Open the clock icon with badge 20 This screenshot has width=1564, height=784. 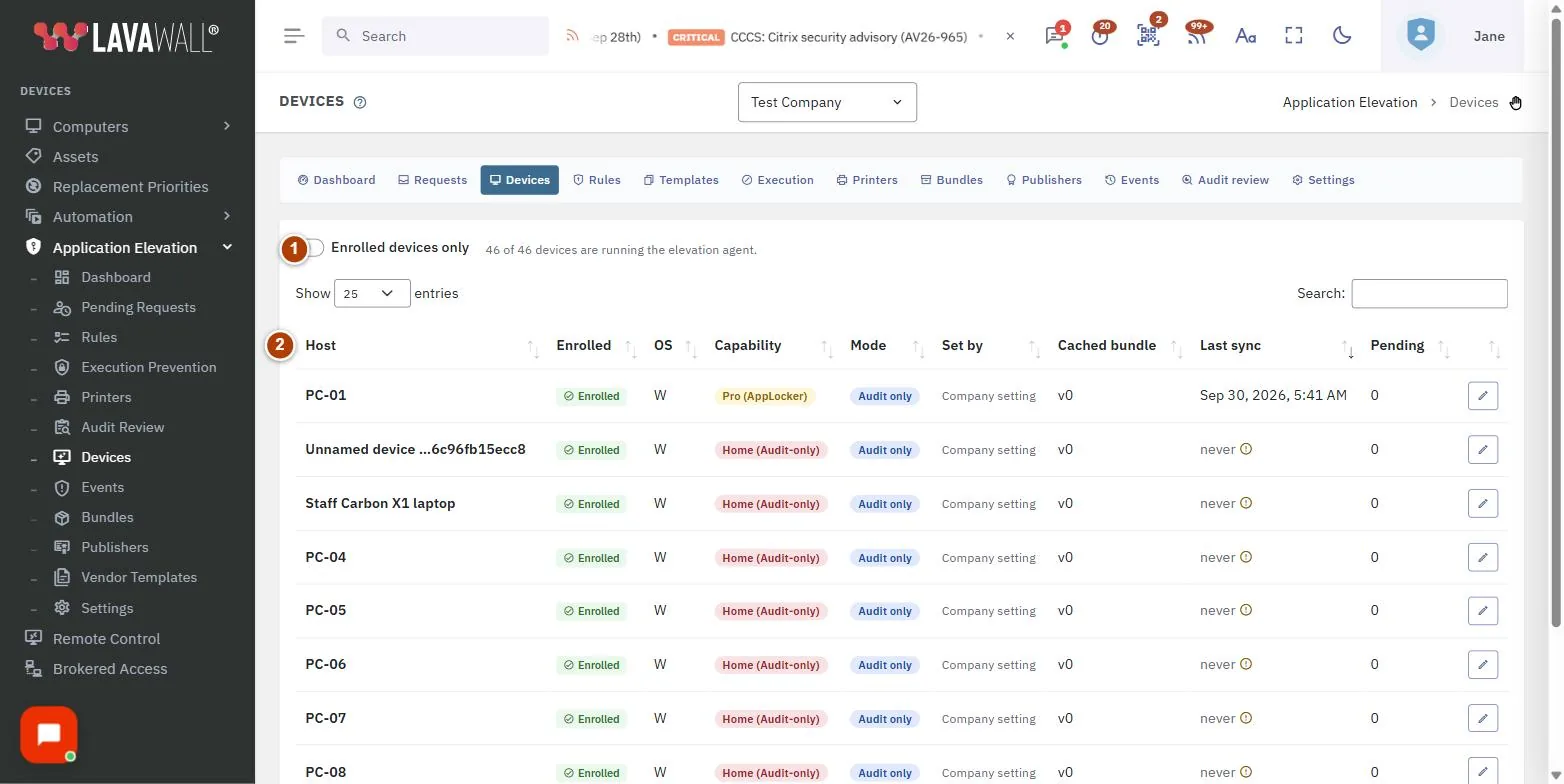tap(1101, 36)
